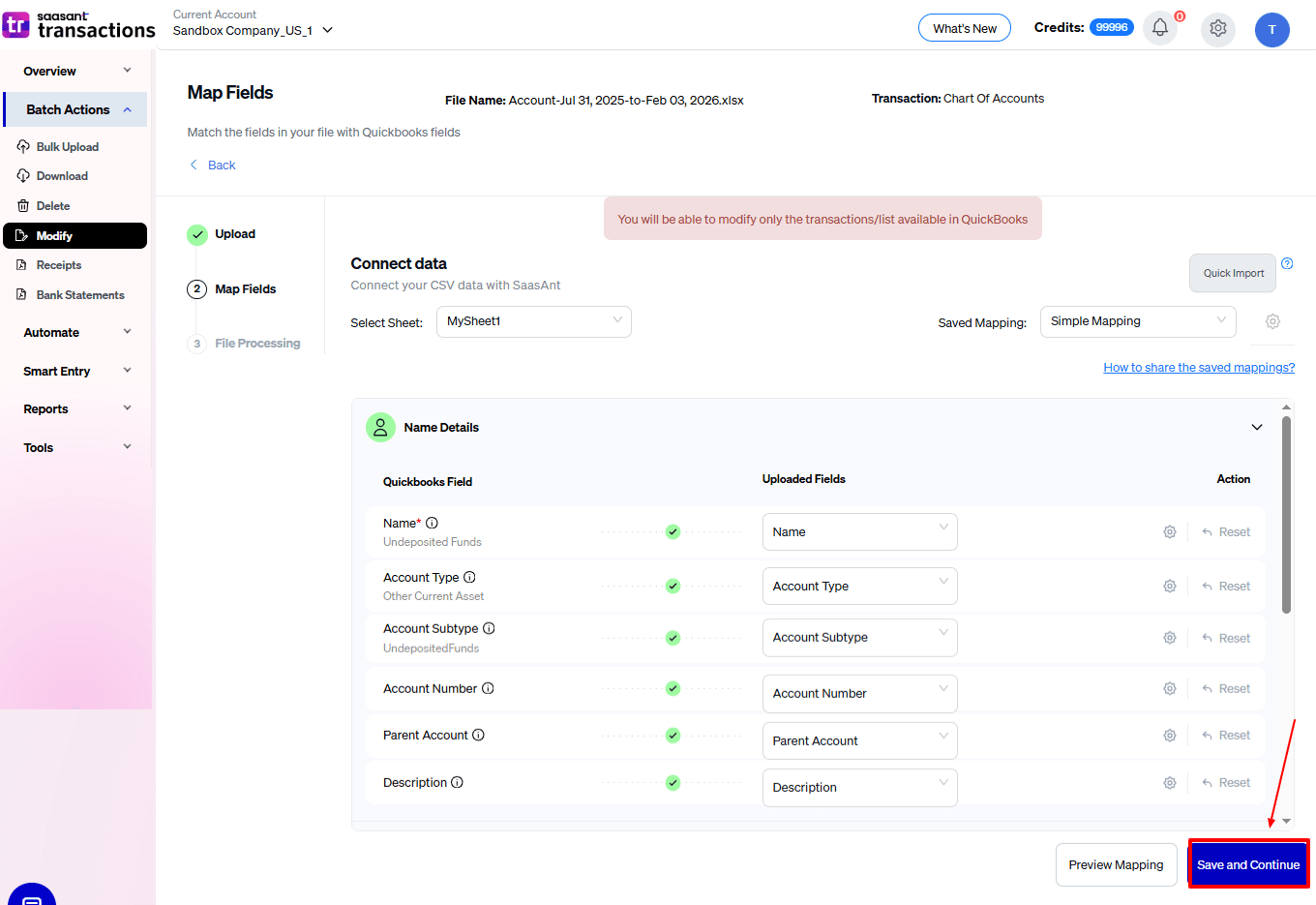Open the how to share saved mappings link
1316x905 pixels.
point(1199,367)
